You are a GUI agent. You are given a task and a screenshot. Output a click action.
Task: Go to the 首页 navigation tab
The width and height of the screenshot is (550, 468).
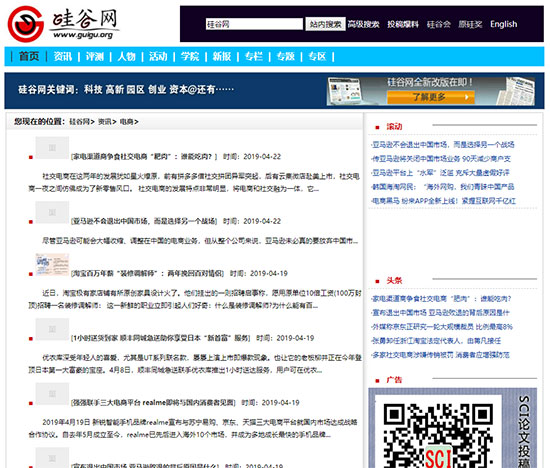click(29, 56)
